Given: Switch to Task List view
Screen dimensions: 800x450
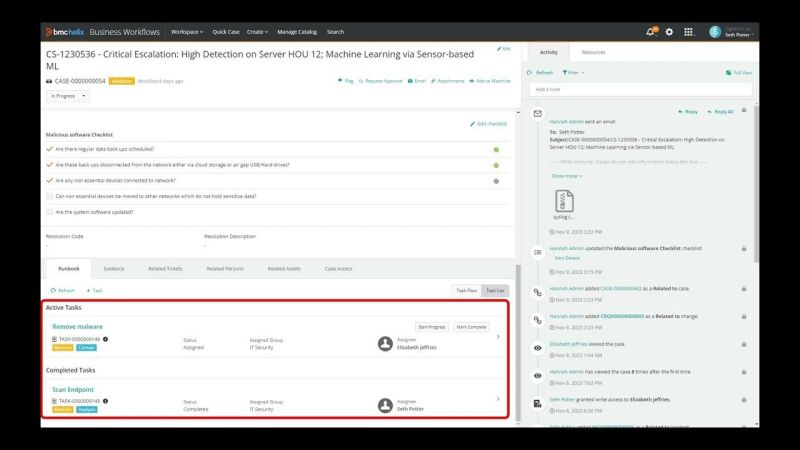Looking at the screenshot, I should pyautogui.click(x=495, y=290).
